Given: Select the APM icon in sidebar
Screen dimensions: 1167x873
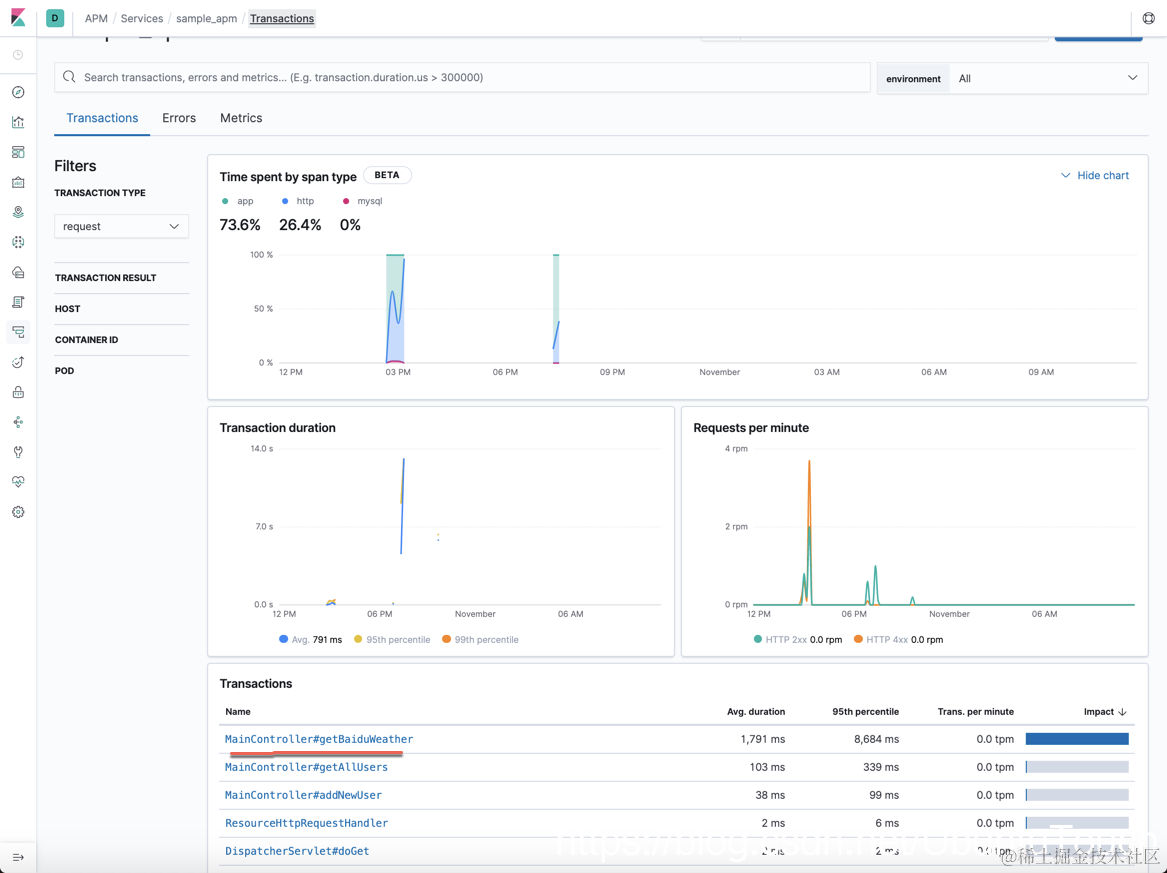Looking at the screenshot, I should [x=18, y=332].
